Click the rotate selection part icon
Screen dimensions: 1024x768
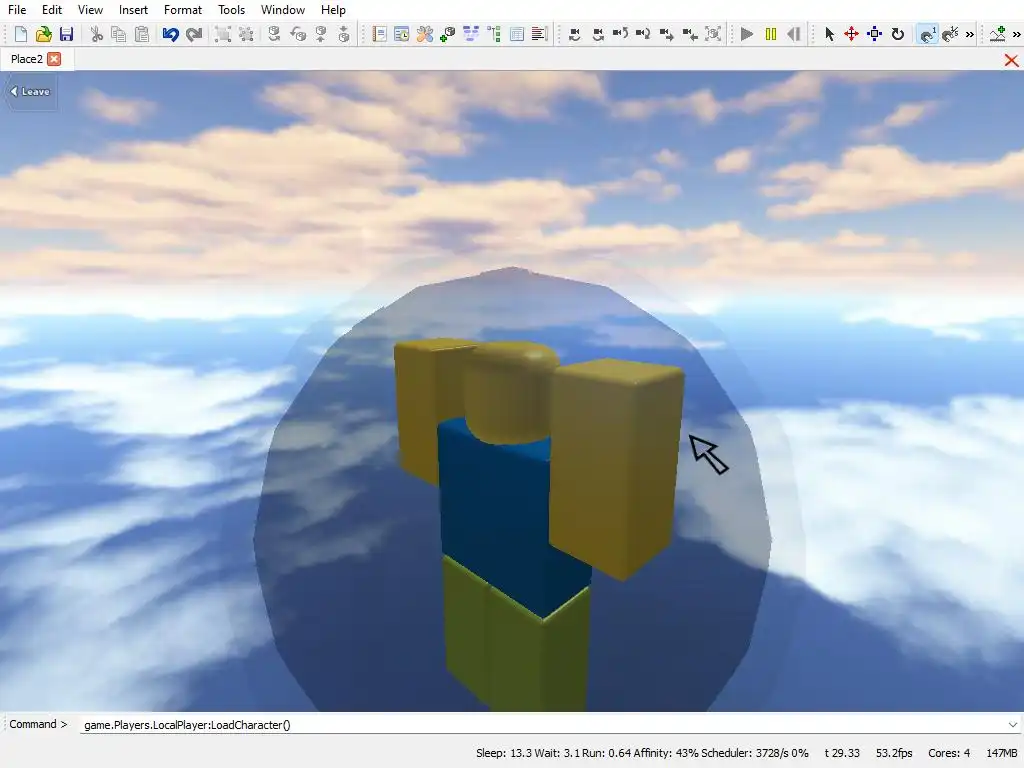click(x=274, y=34)
